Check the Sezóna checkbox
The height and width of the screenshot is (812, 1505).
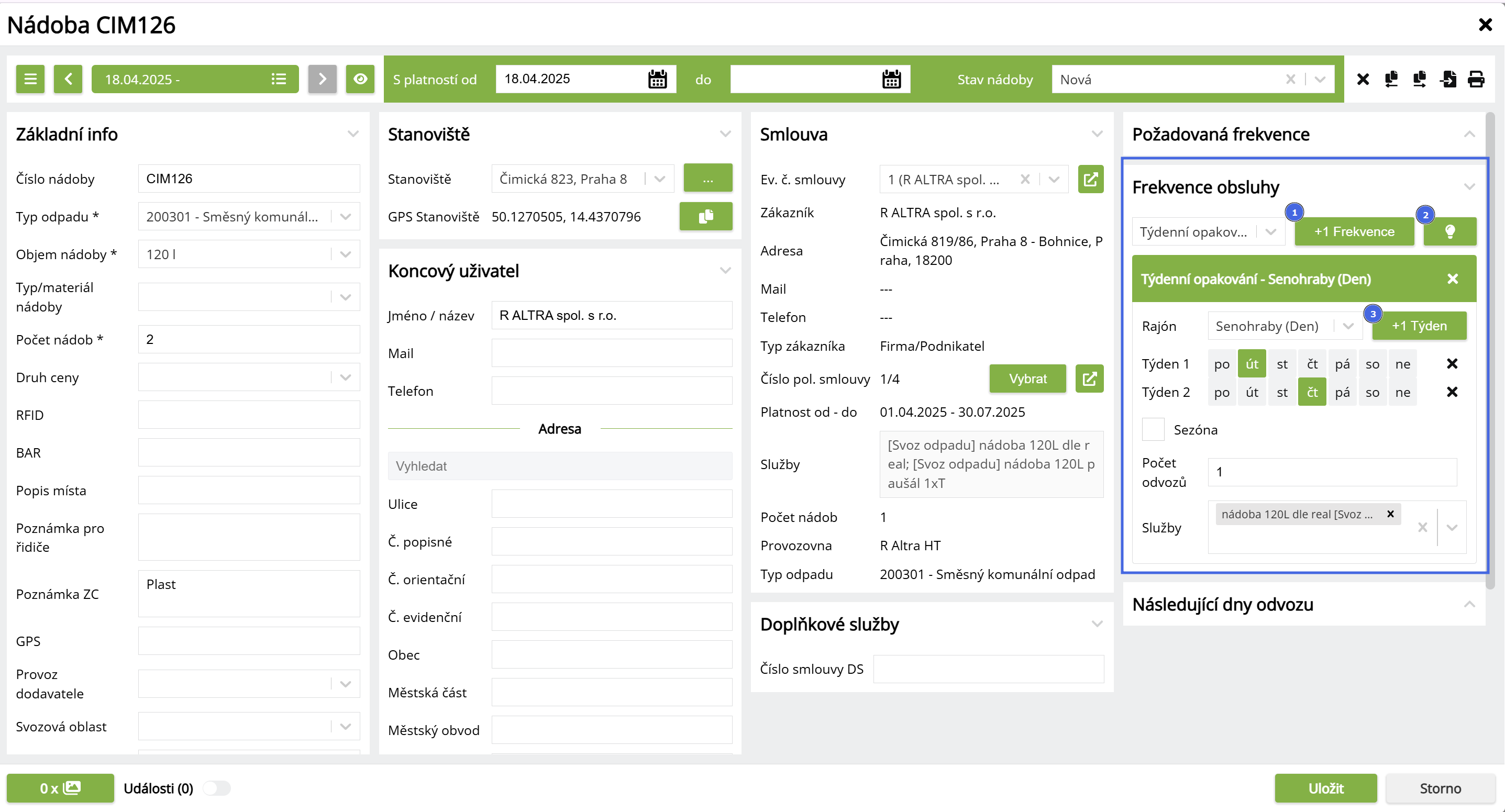pyautogui.click(x=1153, y=430)
